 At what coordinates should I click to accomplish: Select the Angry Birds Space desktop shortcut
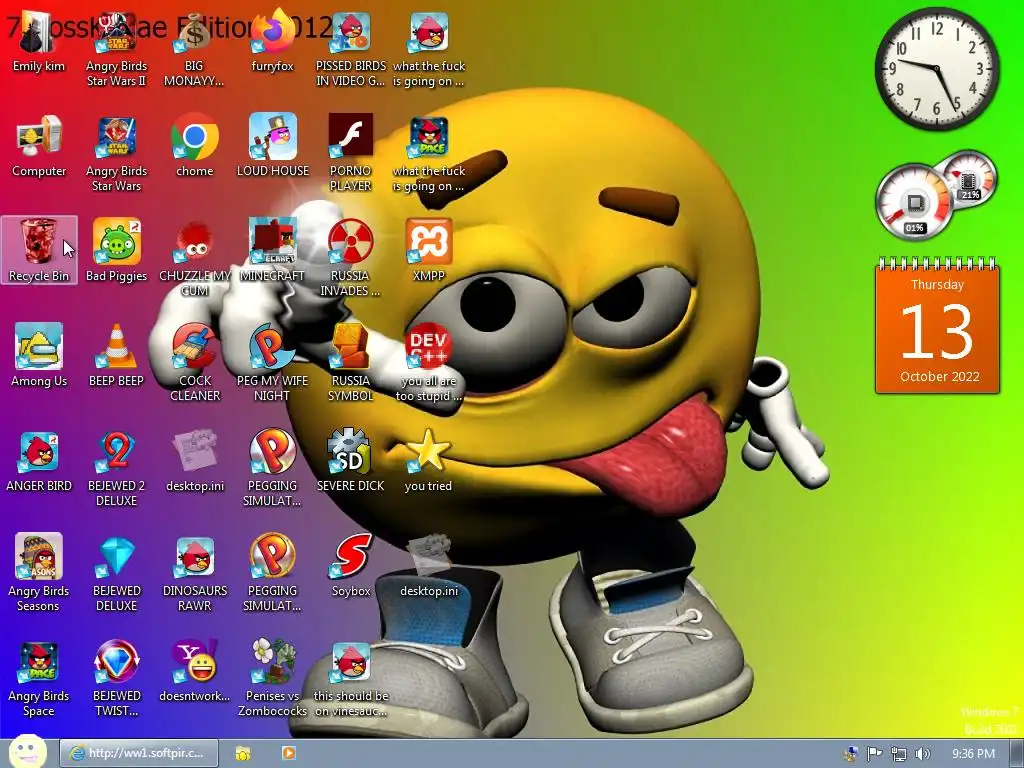pyautogui.click(x=39, y=679)
